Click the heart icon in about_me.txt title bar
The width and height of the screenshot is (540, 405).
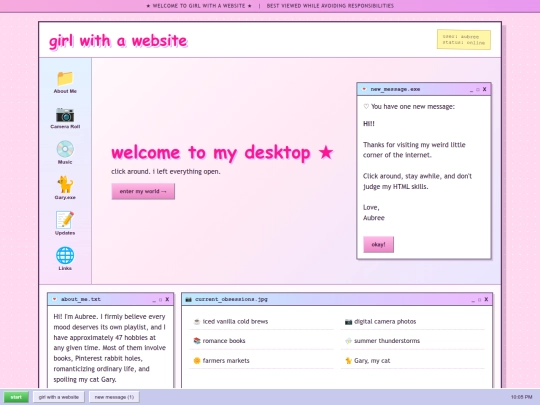(54, 299)
